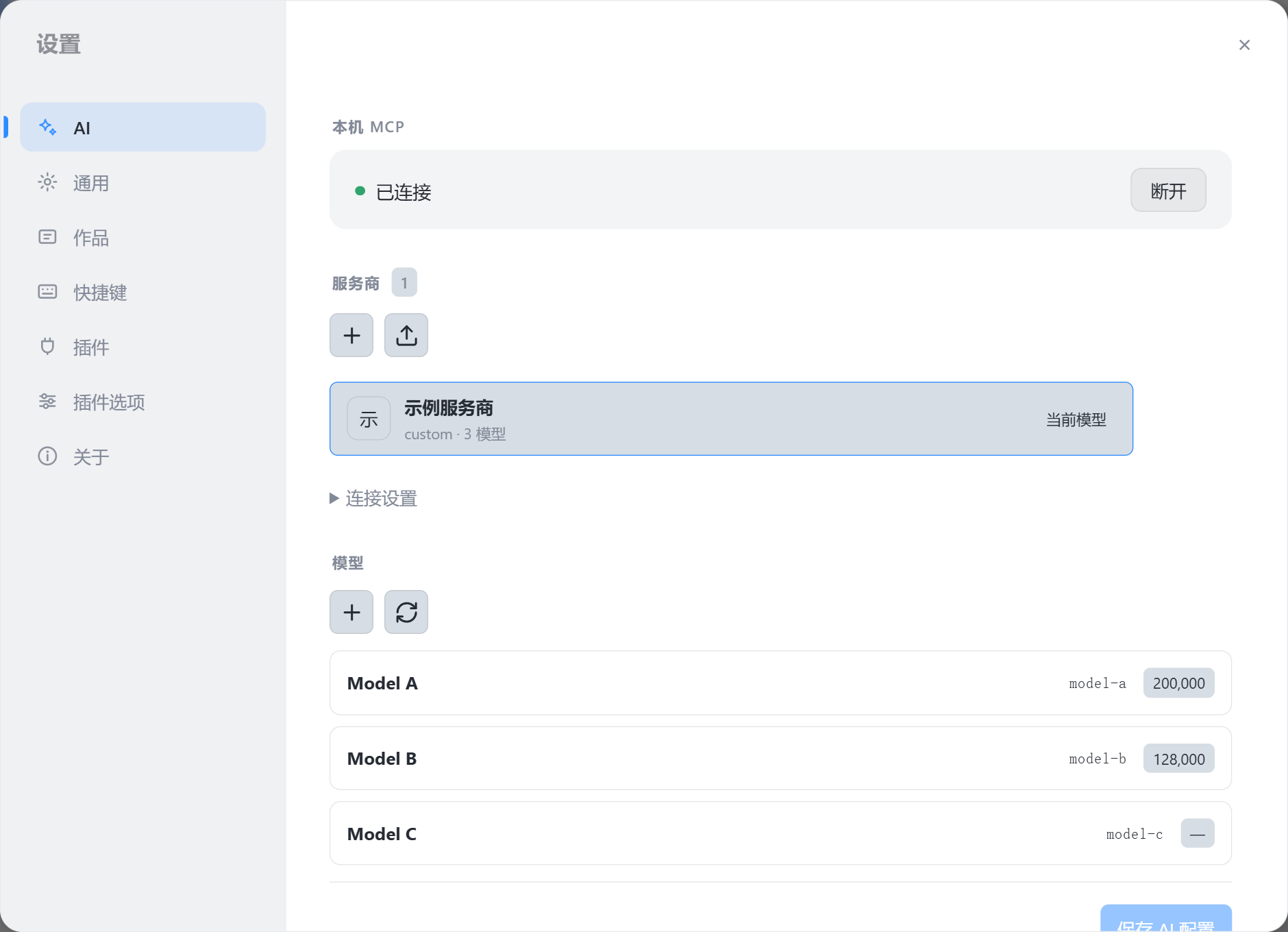Click the custom · 3 模型 subtitle
Image resolution: width=1288 pixels, height=932 pixels.
(455, 434)
